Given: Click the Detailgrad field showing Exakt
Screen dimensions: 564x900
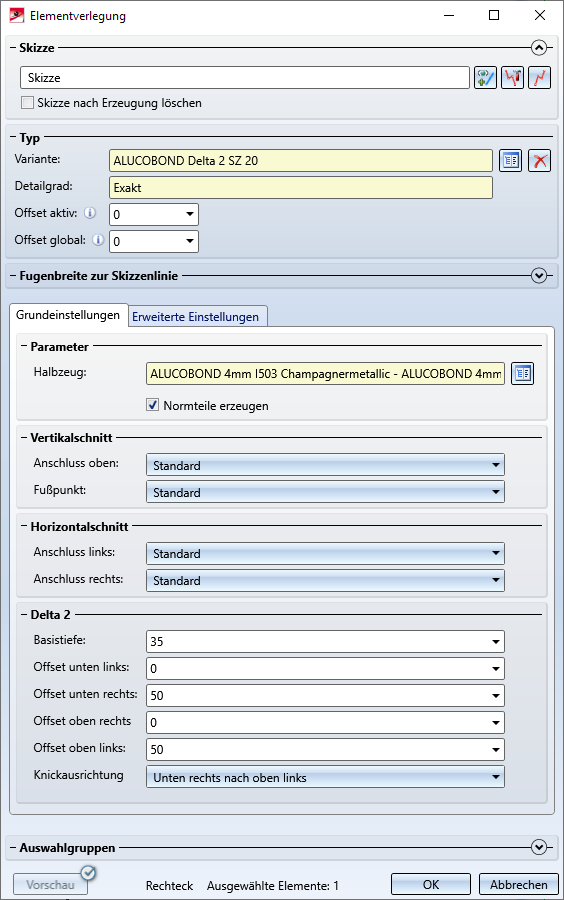Looking at the screenshot, I should tap(301, 188).
